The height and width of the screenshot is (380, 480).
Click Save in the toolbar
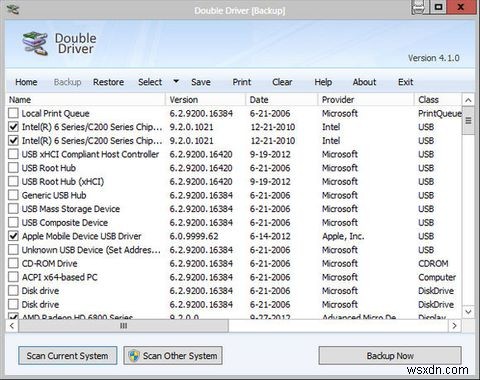coord(201,82)
